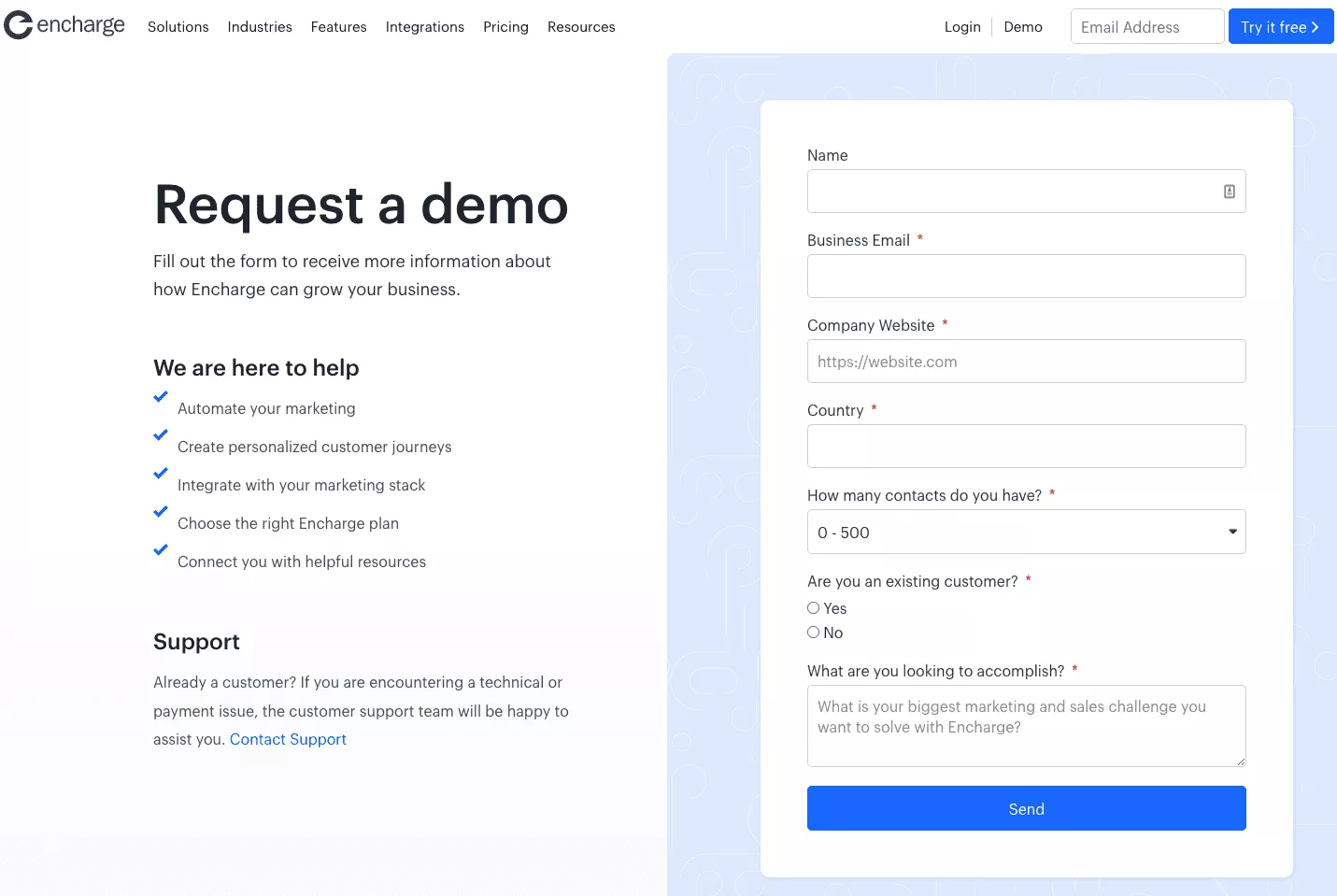Click the Encharge logo
Viewport: 1337px width, 896px height.
64,25
